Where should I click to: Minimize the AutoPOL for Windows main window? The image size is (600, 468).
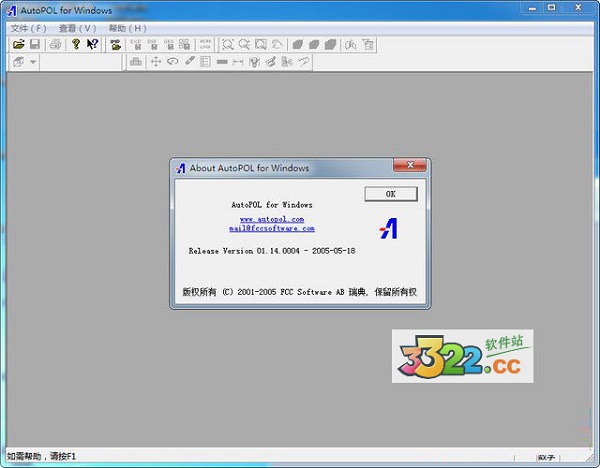tap(532, 8)
